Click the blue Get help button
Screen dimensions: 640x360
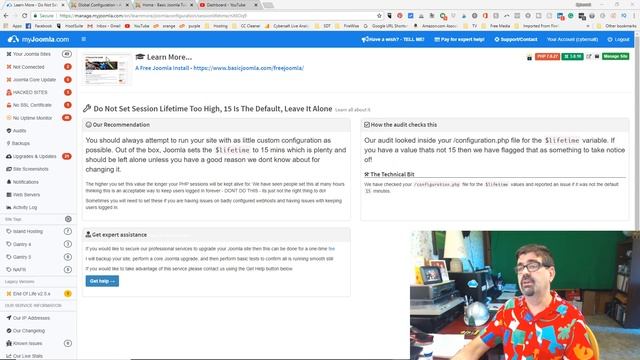[102, 281]
